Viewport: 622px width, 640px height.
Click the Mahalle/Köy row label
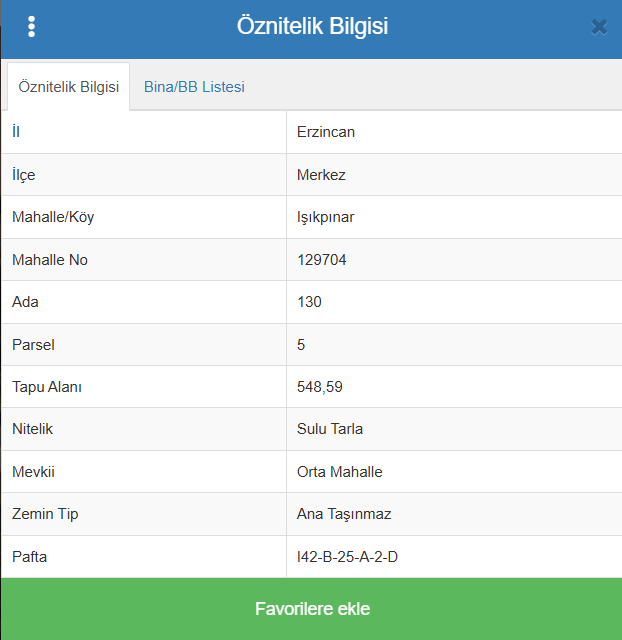(x=53, y=217)
